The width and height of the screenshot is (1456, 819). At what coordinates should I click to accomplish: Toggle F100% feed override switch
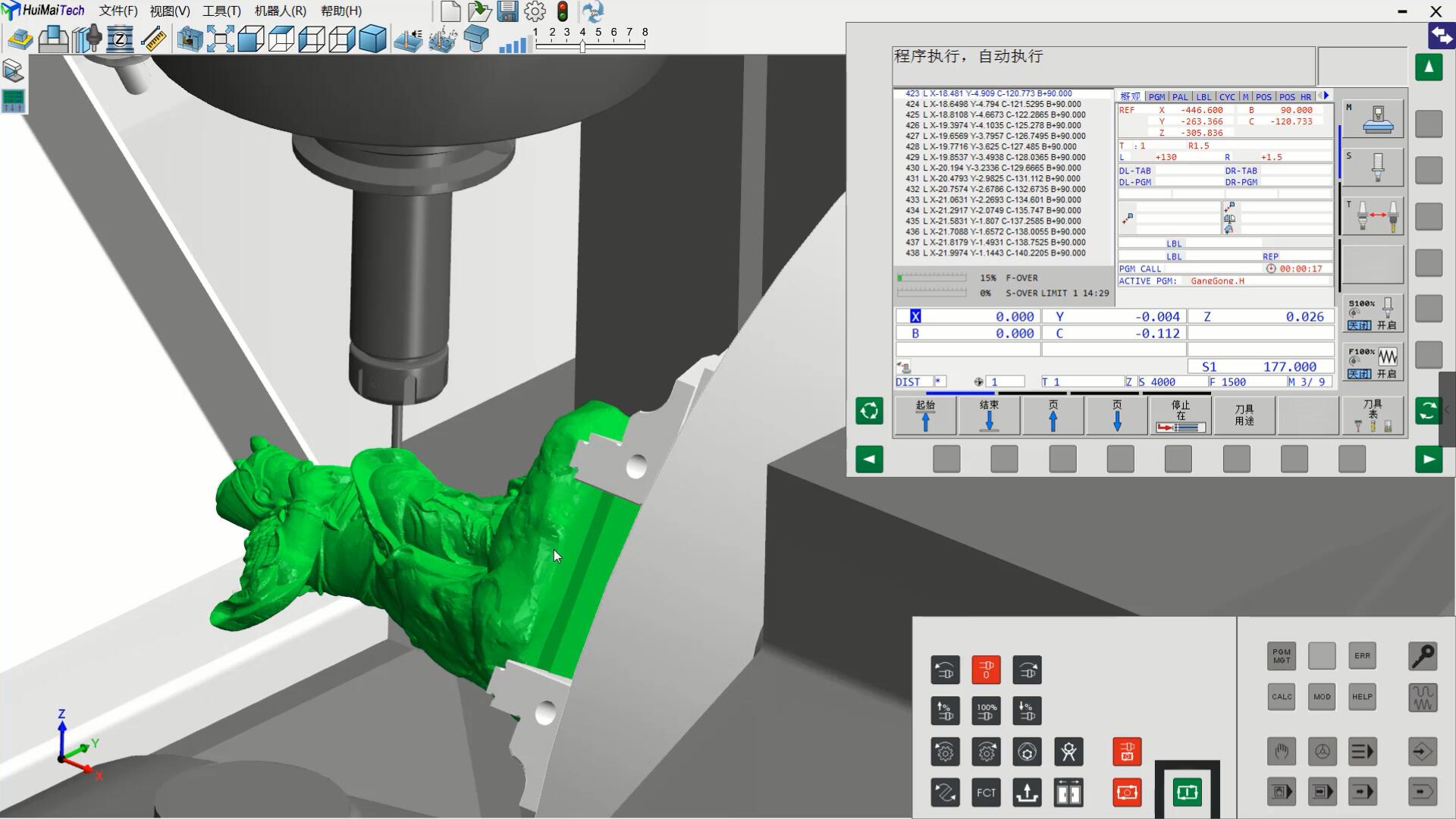(1373, 362)
